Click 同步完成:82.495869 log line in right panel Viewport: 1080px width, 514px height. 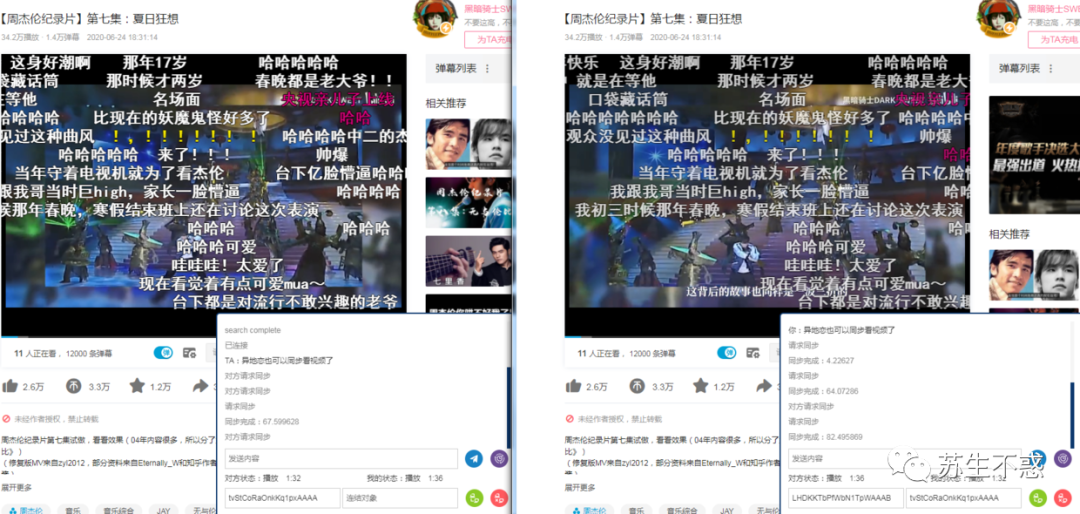[x=825, y=437]
